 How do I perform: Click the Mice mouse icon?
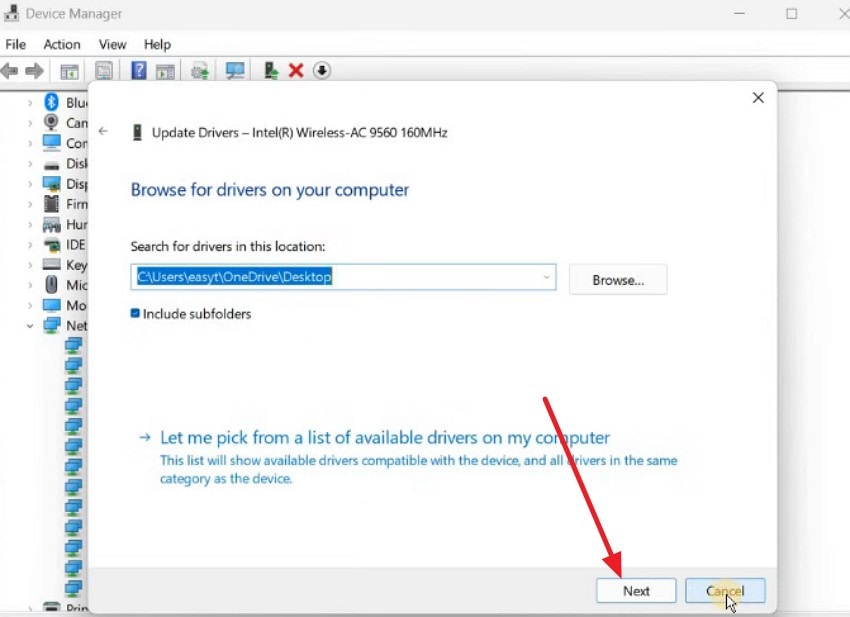click(x=51, y=285)
